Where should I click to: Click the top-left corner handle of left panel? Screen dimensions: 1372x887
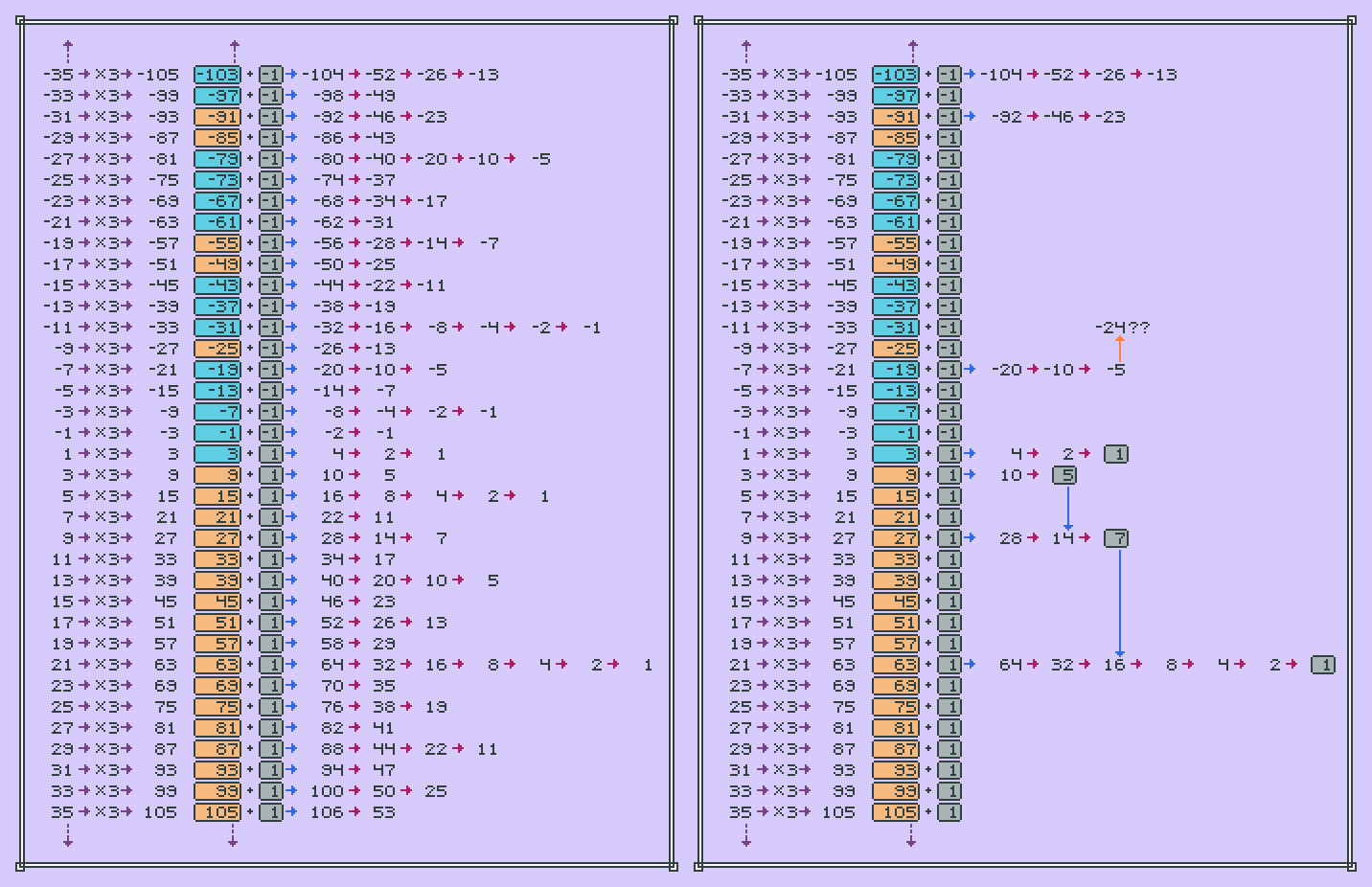(20, 20)
